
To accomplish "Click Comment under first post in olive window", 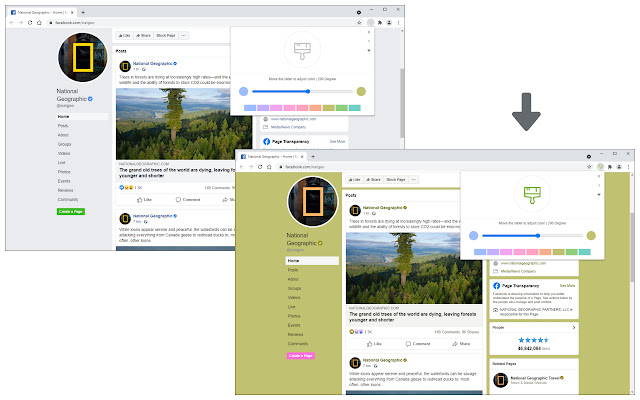I will click(418, 344).
